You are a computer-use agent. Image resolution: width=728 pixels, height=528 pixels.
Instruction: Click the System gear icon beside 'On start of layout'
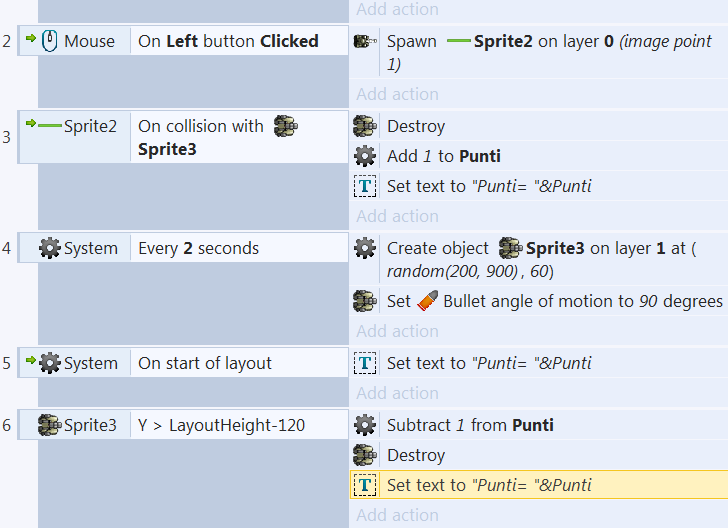point(50,363)
